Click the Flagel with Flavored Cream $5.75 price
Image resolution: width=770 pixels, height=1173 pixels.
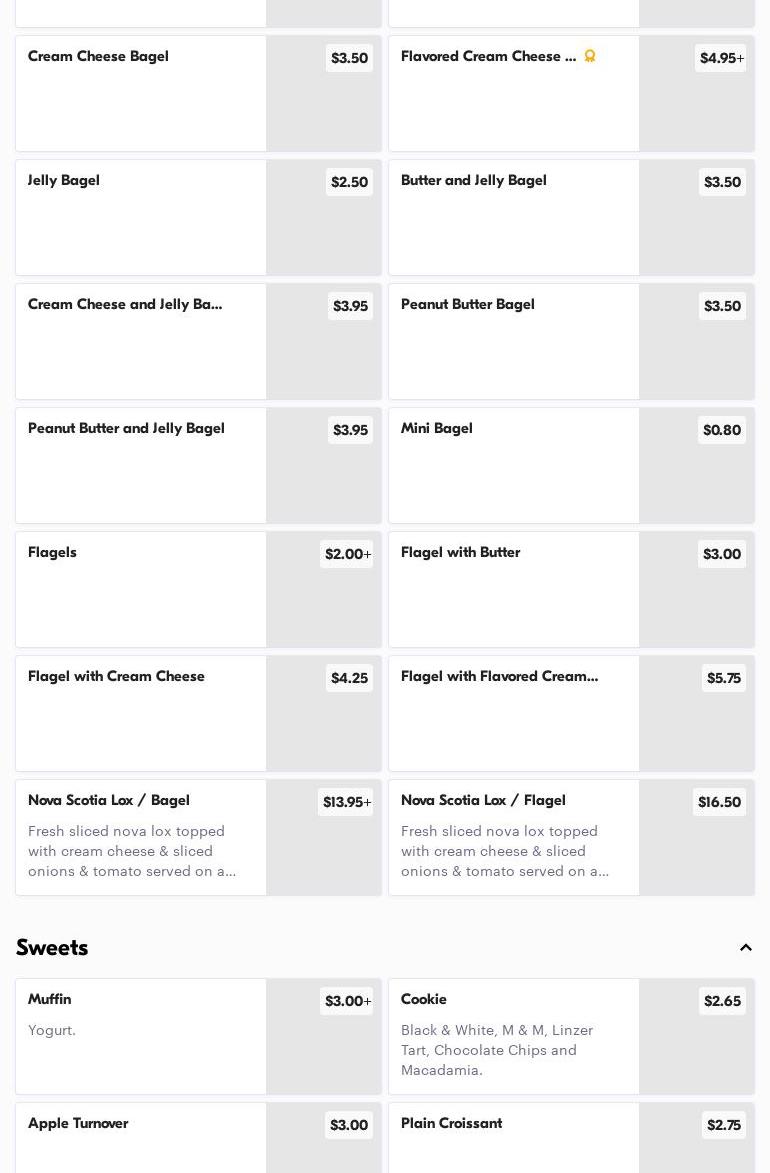click(x=724, y=678)
